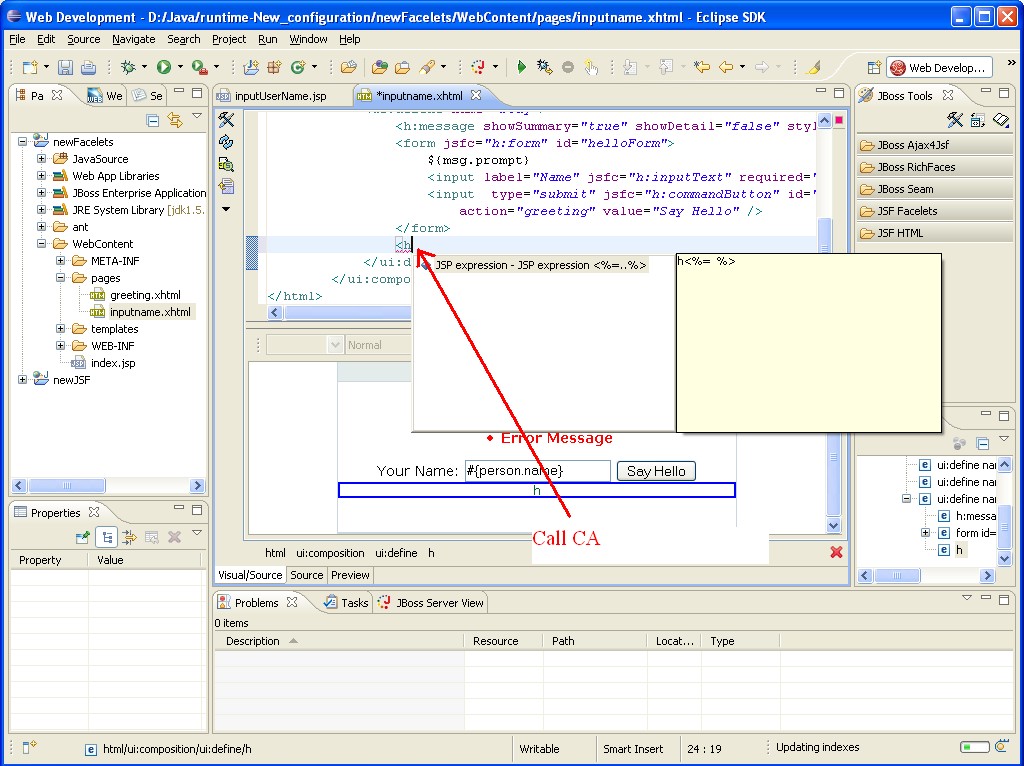Image resolution: width=1024 pixels, height=766 pixels.
Task: Click the Say Hello button
Action: point(656,471)
